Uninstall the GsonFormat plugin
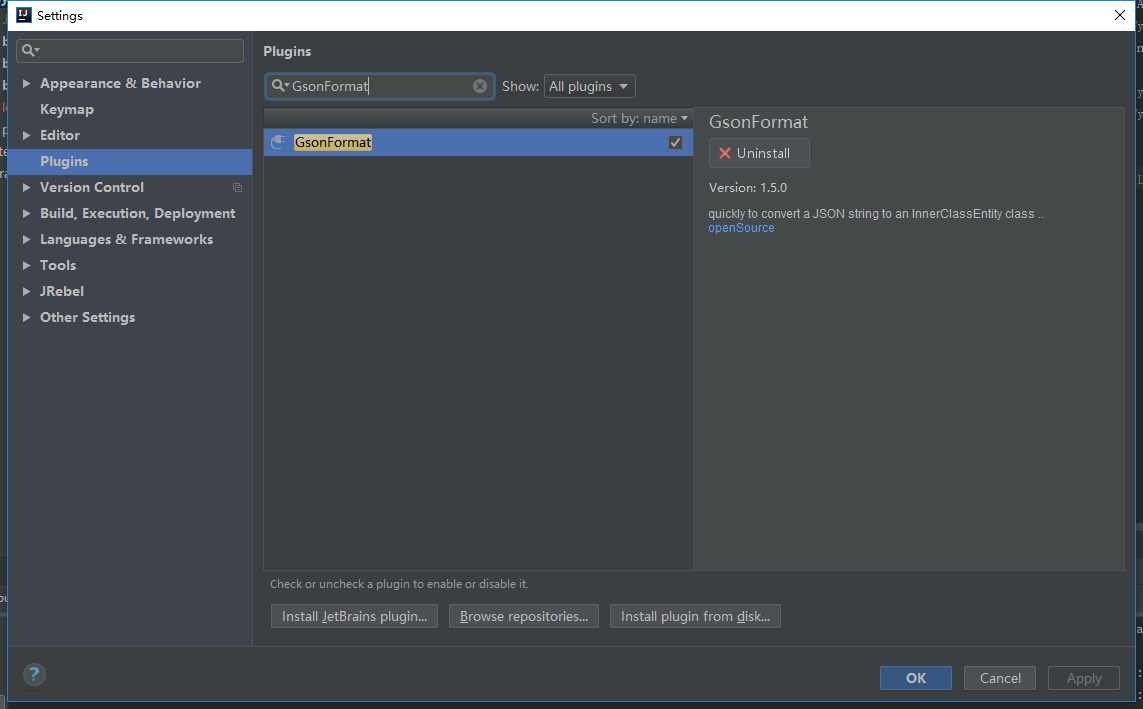This screenshot has height=709, width=1143. (759, 153)
